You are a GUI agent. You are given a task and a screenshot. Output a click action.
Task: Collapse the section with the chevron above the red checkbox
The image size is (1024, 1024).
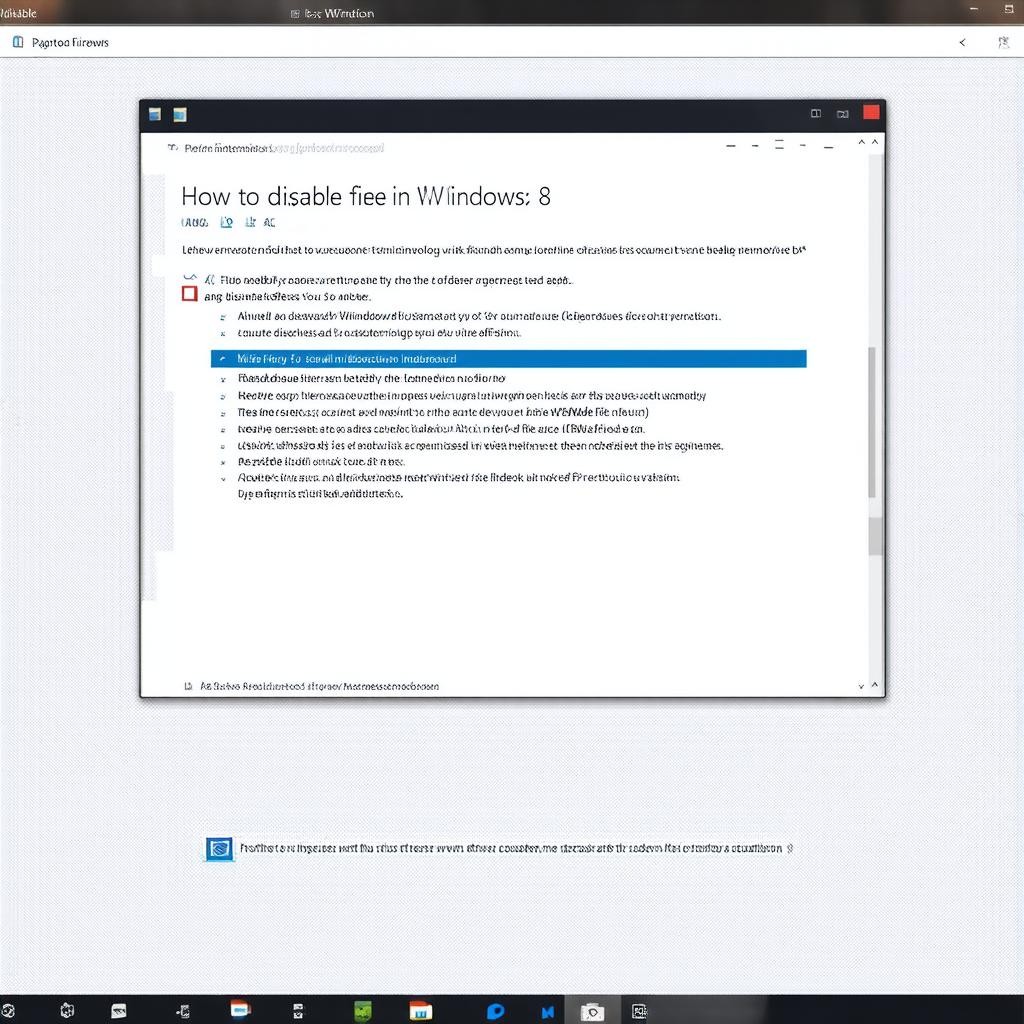[190, 277]
